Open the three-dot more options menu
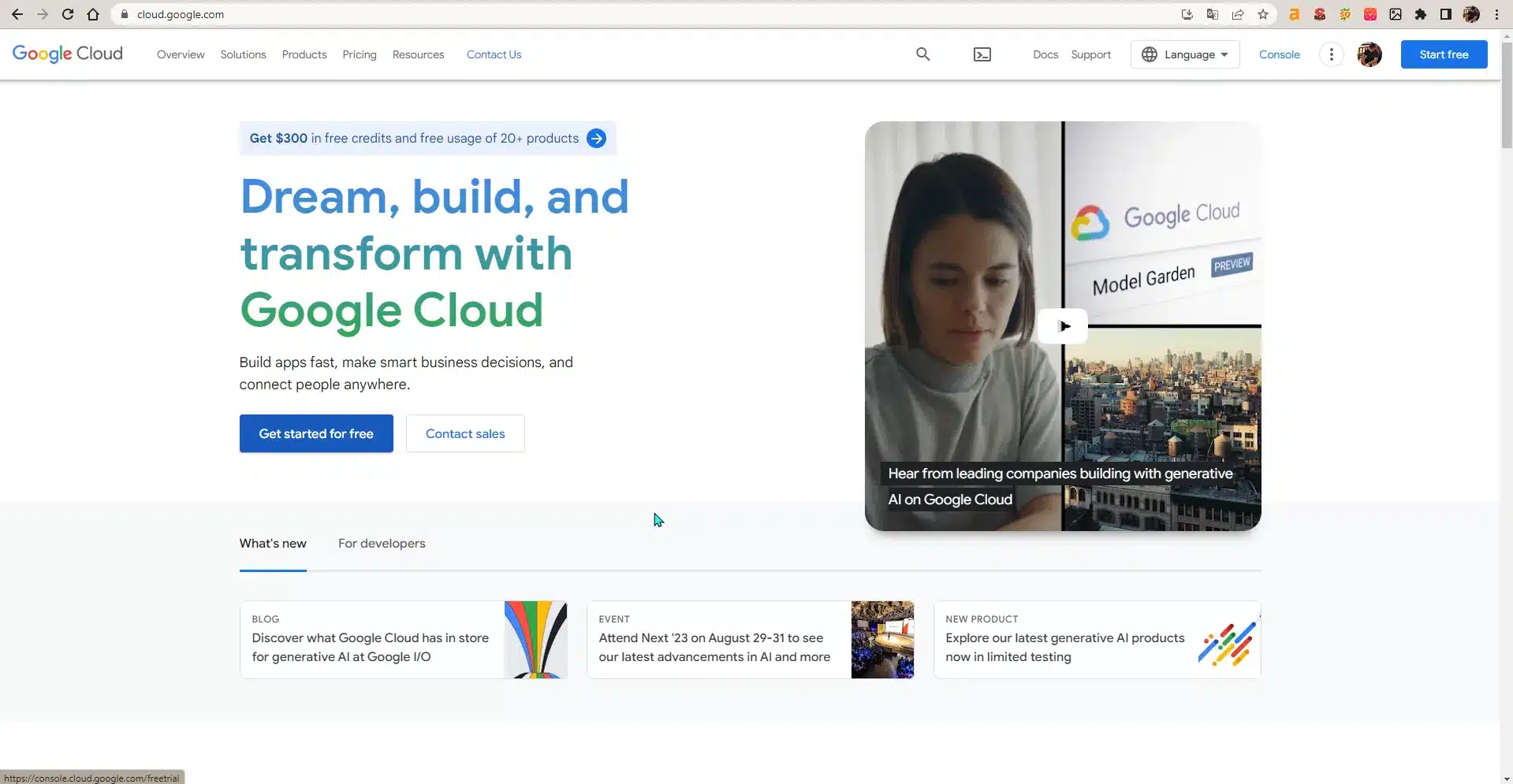This screenshot has width=1513, height=784. (1331, 54)
